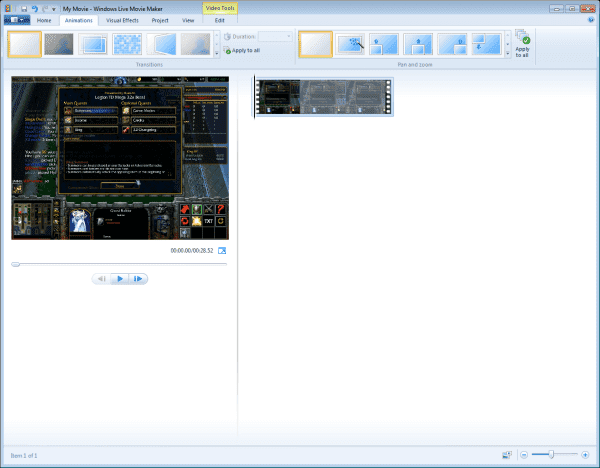Select the video clip on the storyboard
This screenshot has height=468, width=600.
[x=324, y=97]
